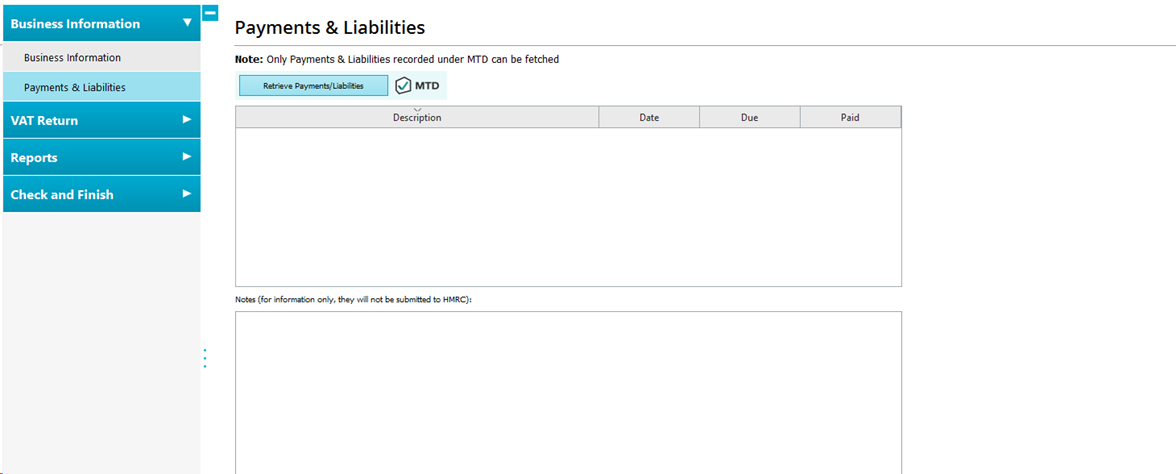Open the Reports menu section

click(34, 158)
